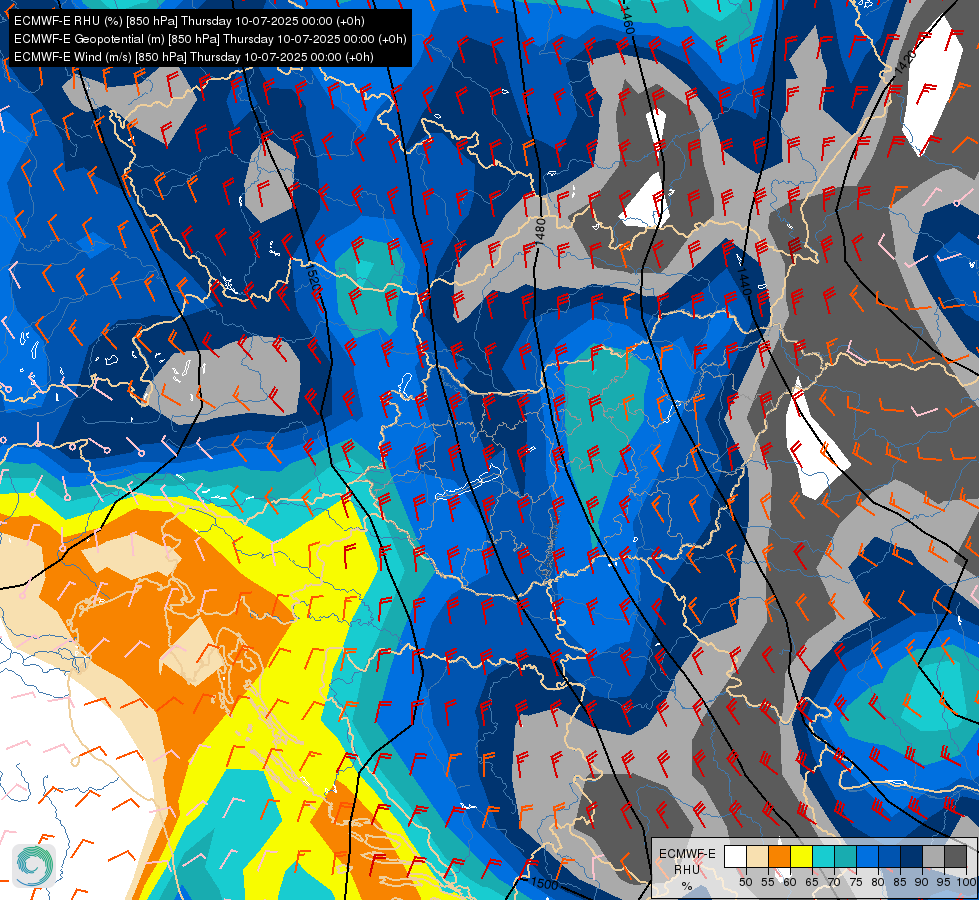Select the white below-50% legend swatch
979x900 pixels.
735,856
